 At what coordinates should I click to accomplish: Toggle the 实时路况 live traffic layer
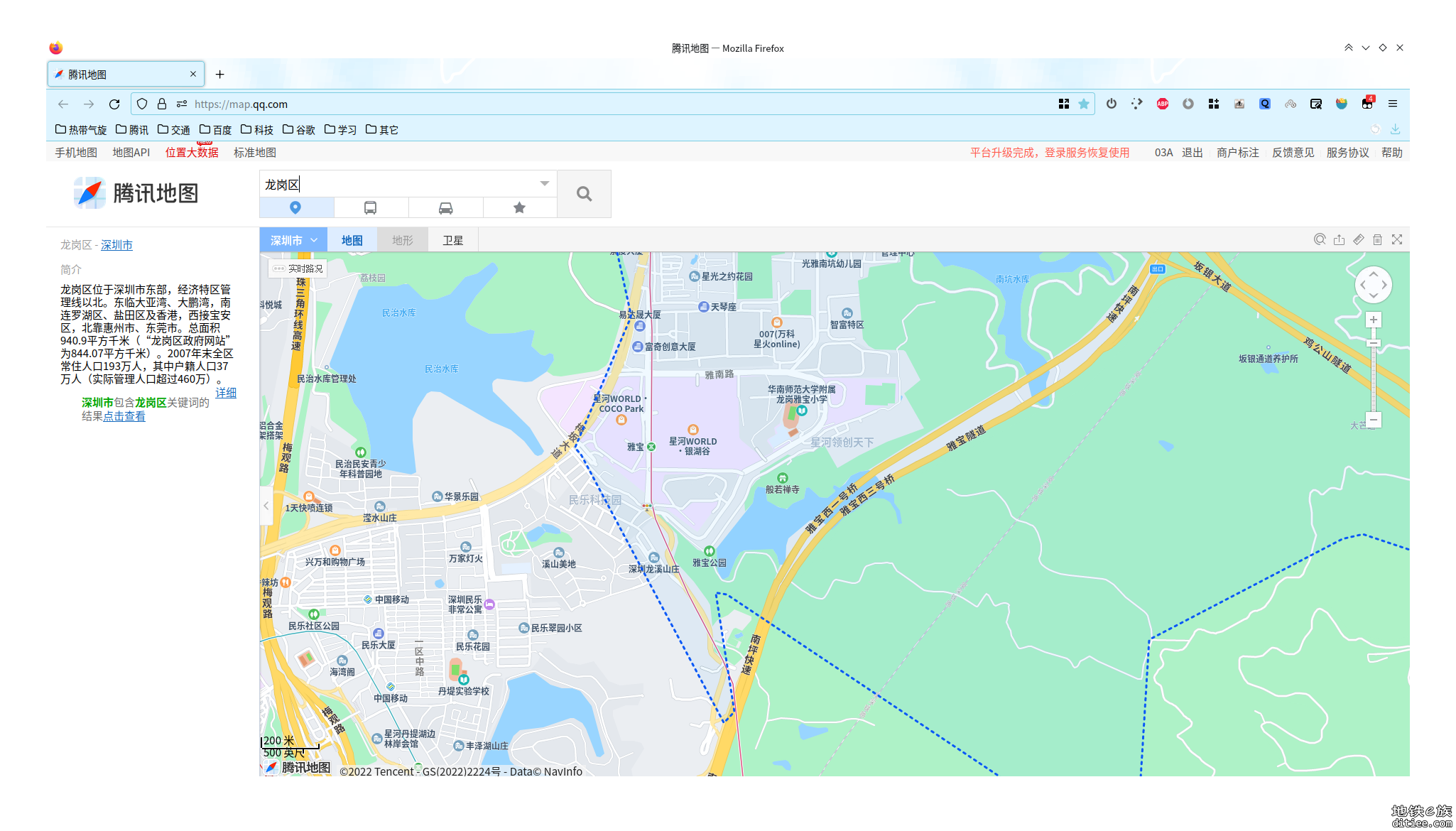pyautogui.click(x=298, y=268)
